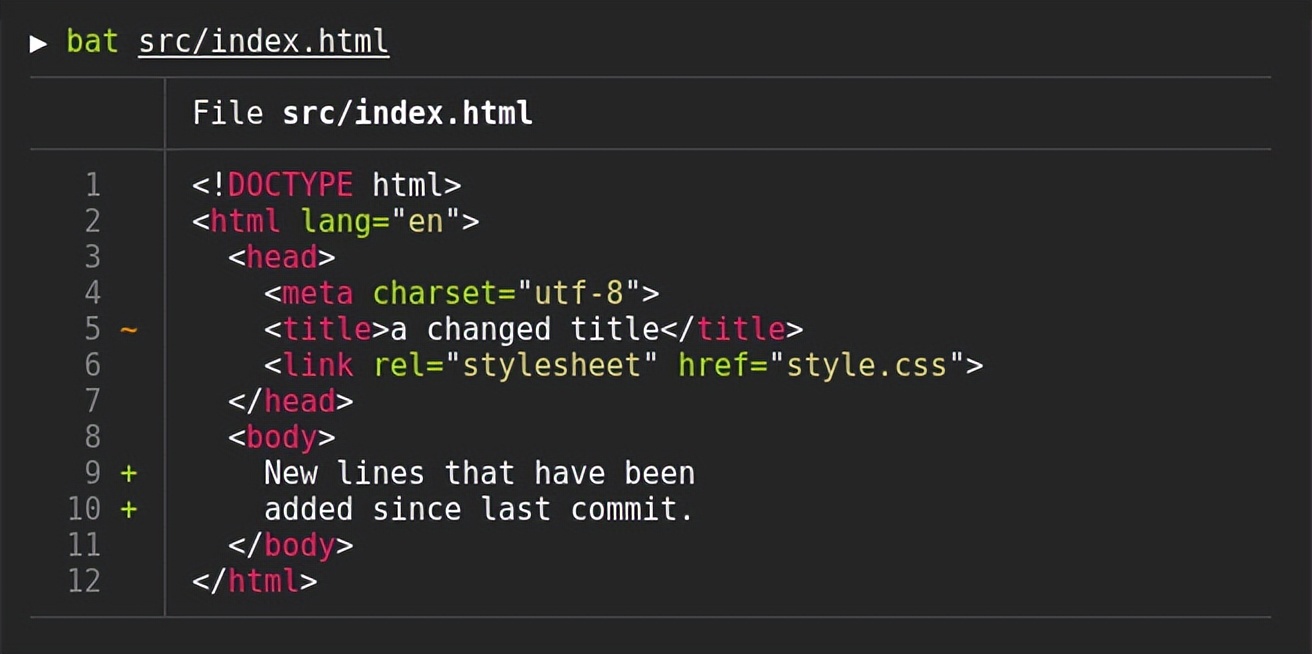Click 'added since last commit.' text
The width and height of the screenshot is (1312, 654).
click(478, 509)
